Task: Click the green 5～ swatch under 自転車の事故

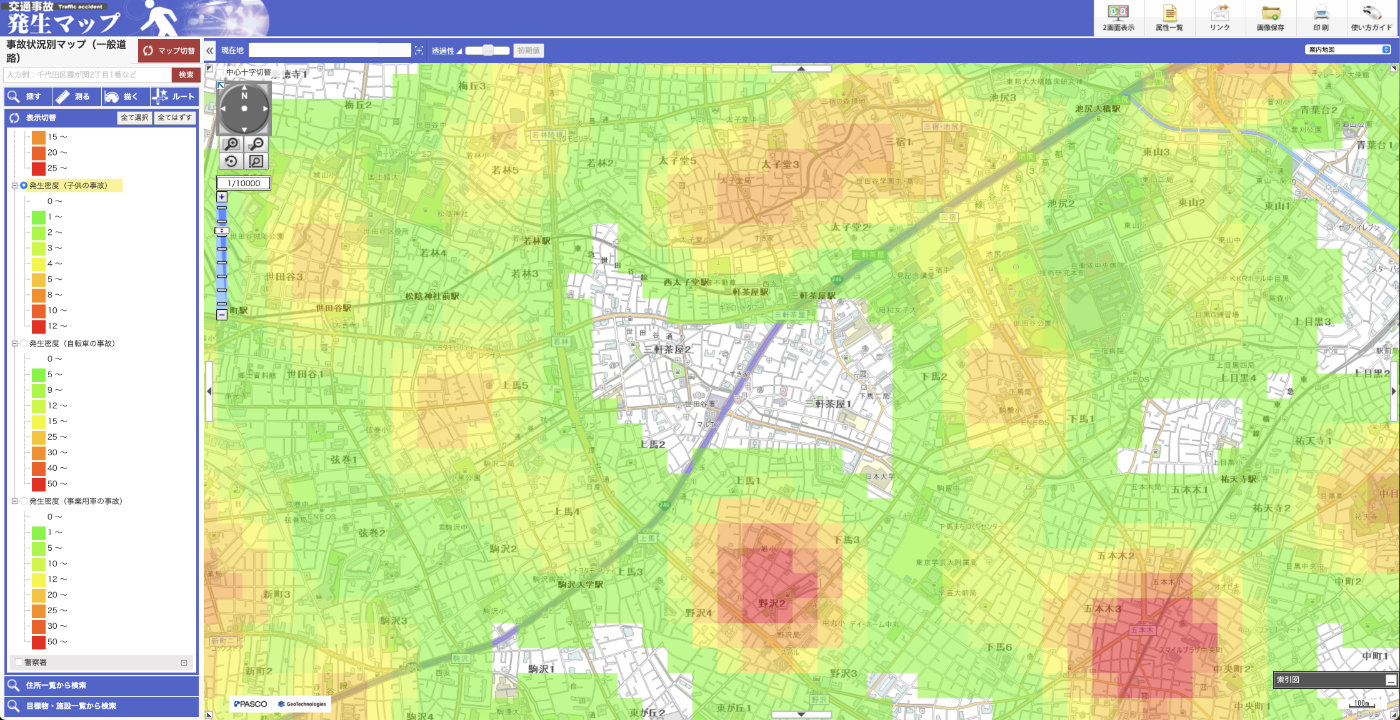Action: click(38, 374)
